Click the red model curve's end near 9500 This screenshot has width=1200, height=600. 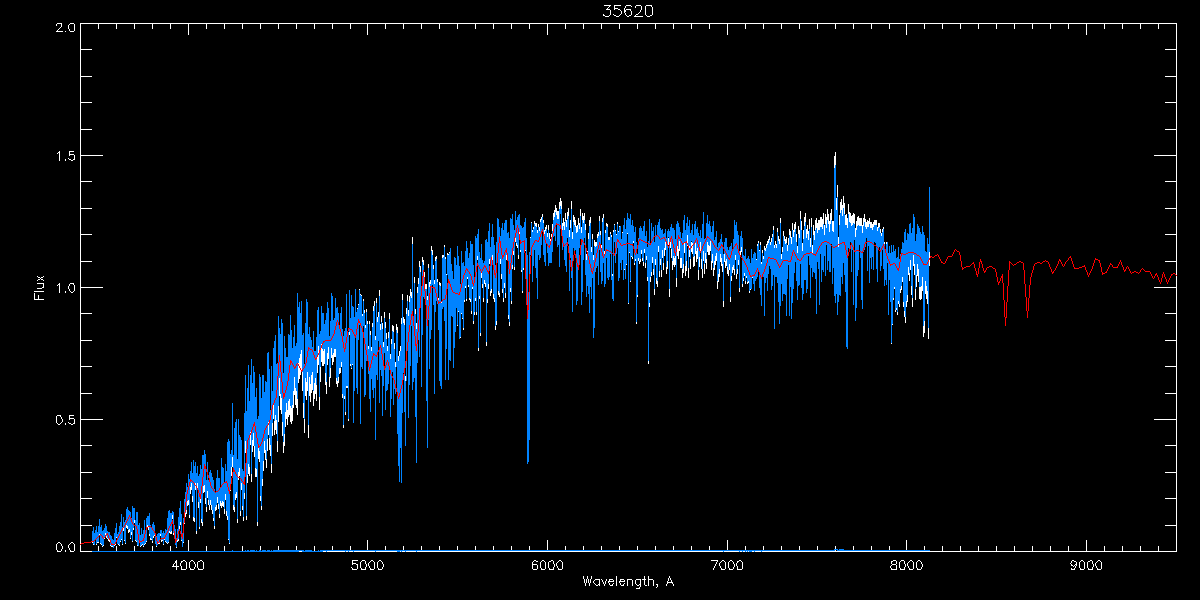click(x=1173, y=274)
